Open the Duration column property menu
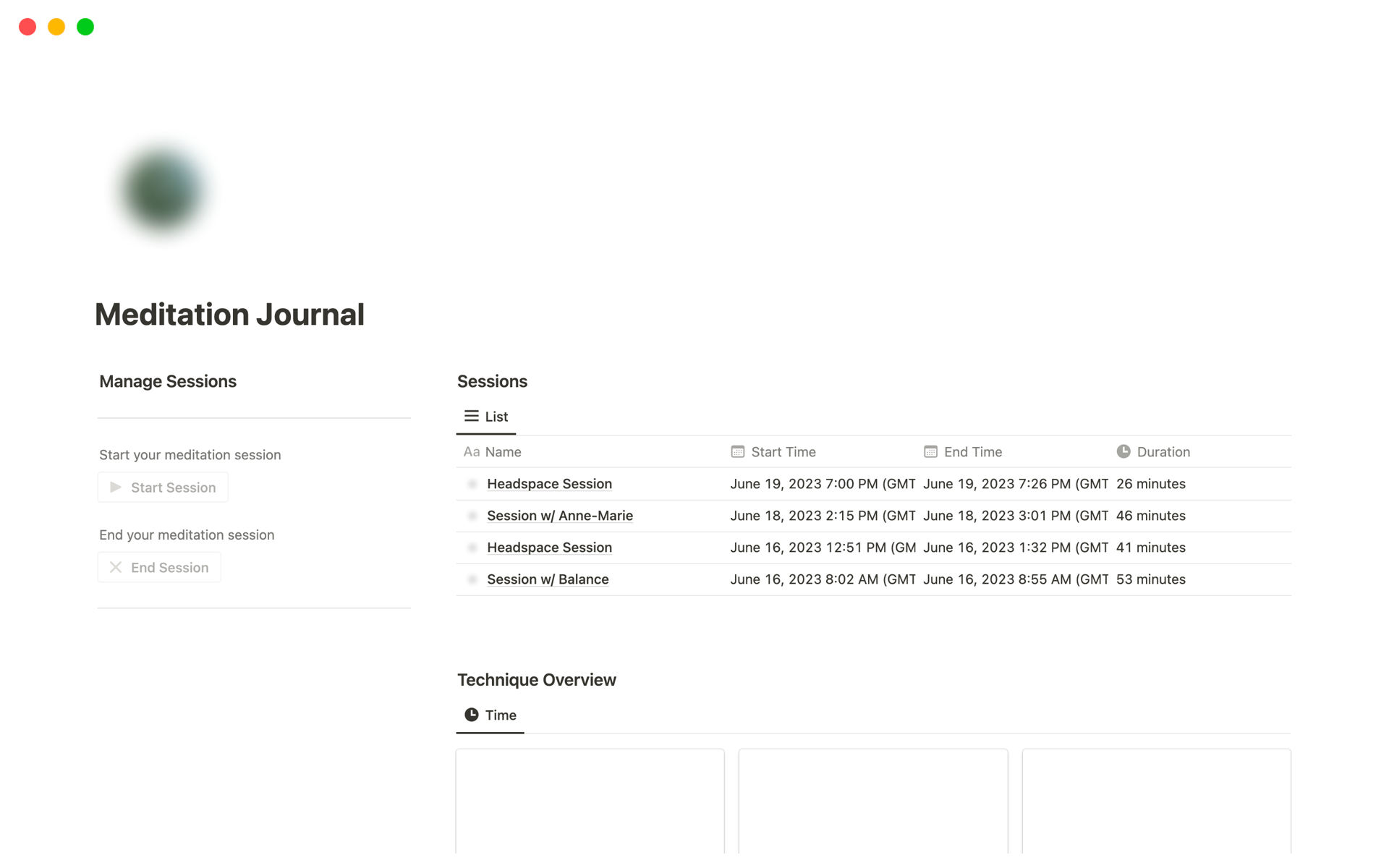Image resolution: width=1389 pixels, height=868 pixels. tap(1161, 451)
